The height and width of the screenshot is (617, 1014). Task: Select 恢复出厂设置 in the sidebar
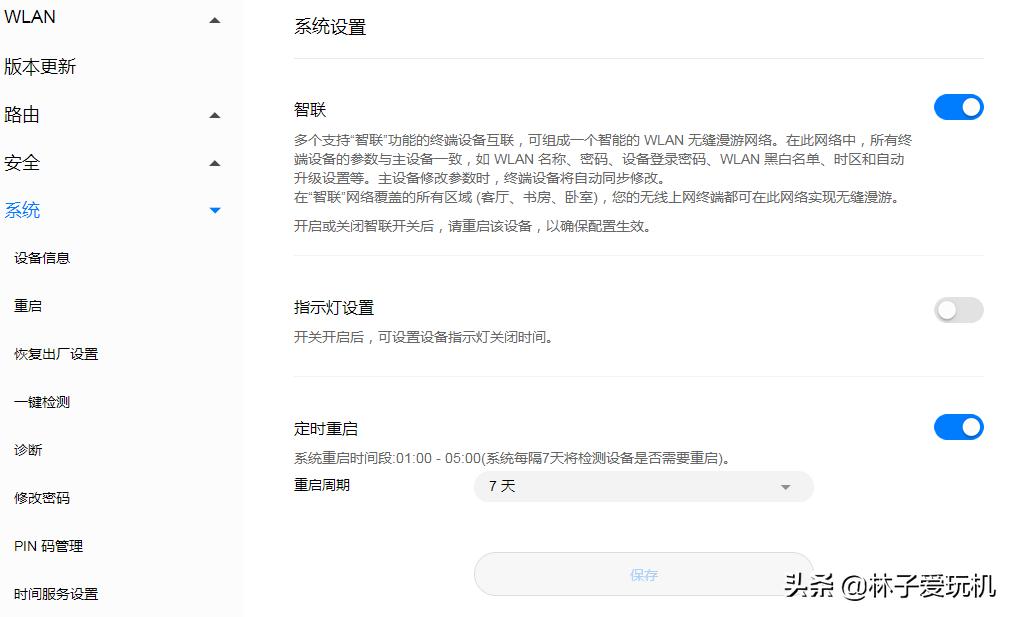pyautogui.click(x=54, y=354)
